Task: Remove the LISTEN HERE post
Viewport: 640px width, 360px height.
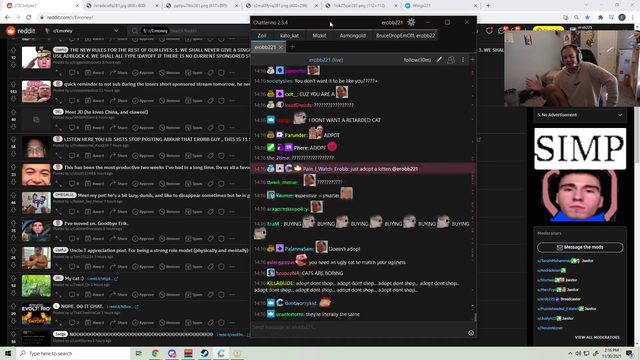Action: [x=169, y=156]
